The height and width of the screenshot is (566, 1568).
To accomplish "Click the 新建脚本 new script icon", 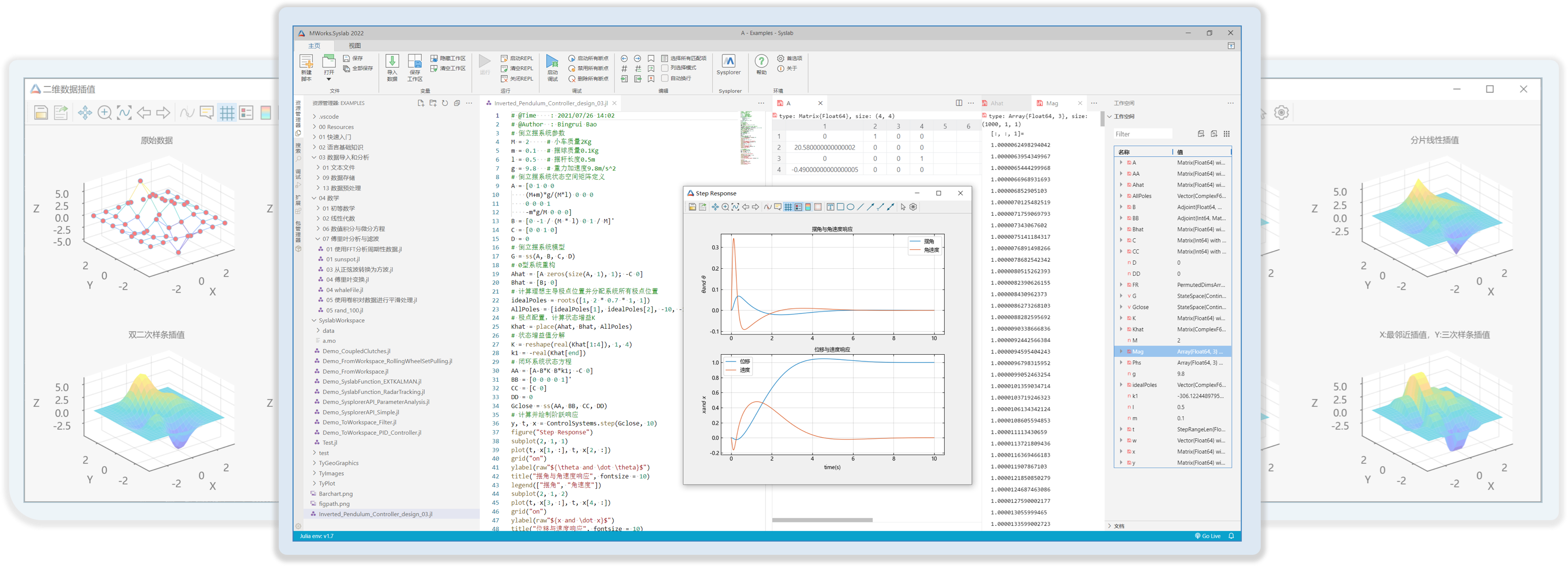I will point(306,62).
